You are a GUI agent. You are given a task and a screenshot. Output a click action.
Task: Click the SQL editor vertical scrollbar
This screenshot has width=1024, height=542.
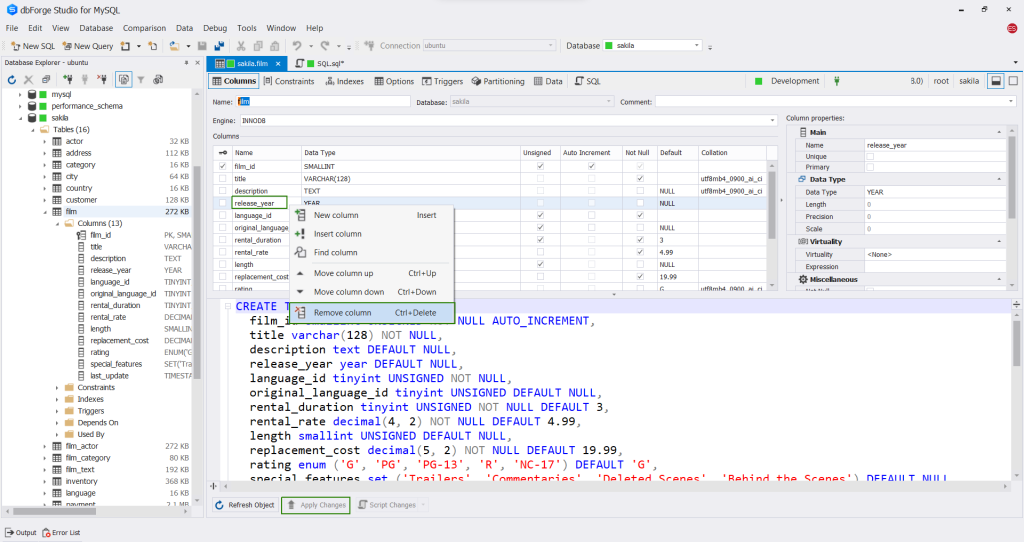pos(1016,343)
